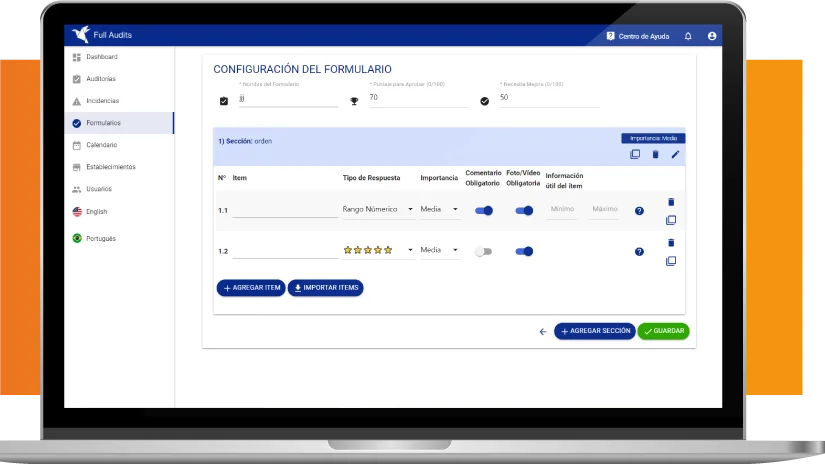Screen dimensions: 825x464
Task: Duplicate the section using header copy icon
Action: [635, 154]
